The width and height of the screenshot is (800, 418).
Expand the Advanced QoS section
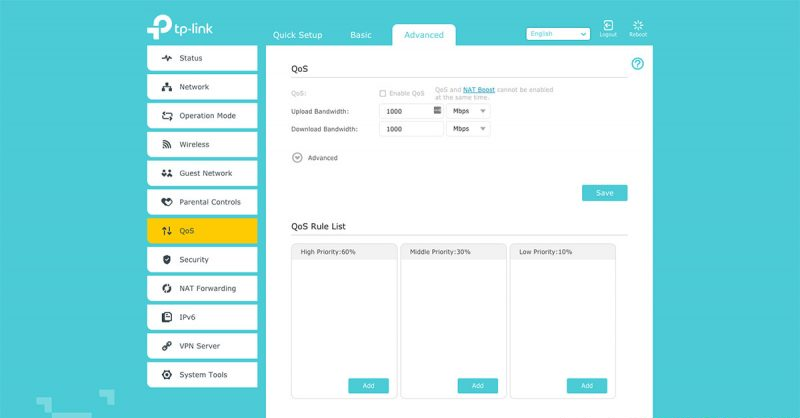click(297, 158)
